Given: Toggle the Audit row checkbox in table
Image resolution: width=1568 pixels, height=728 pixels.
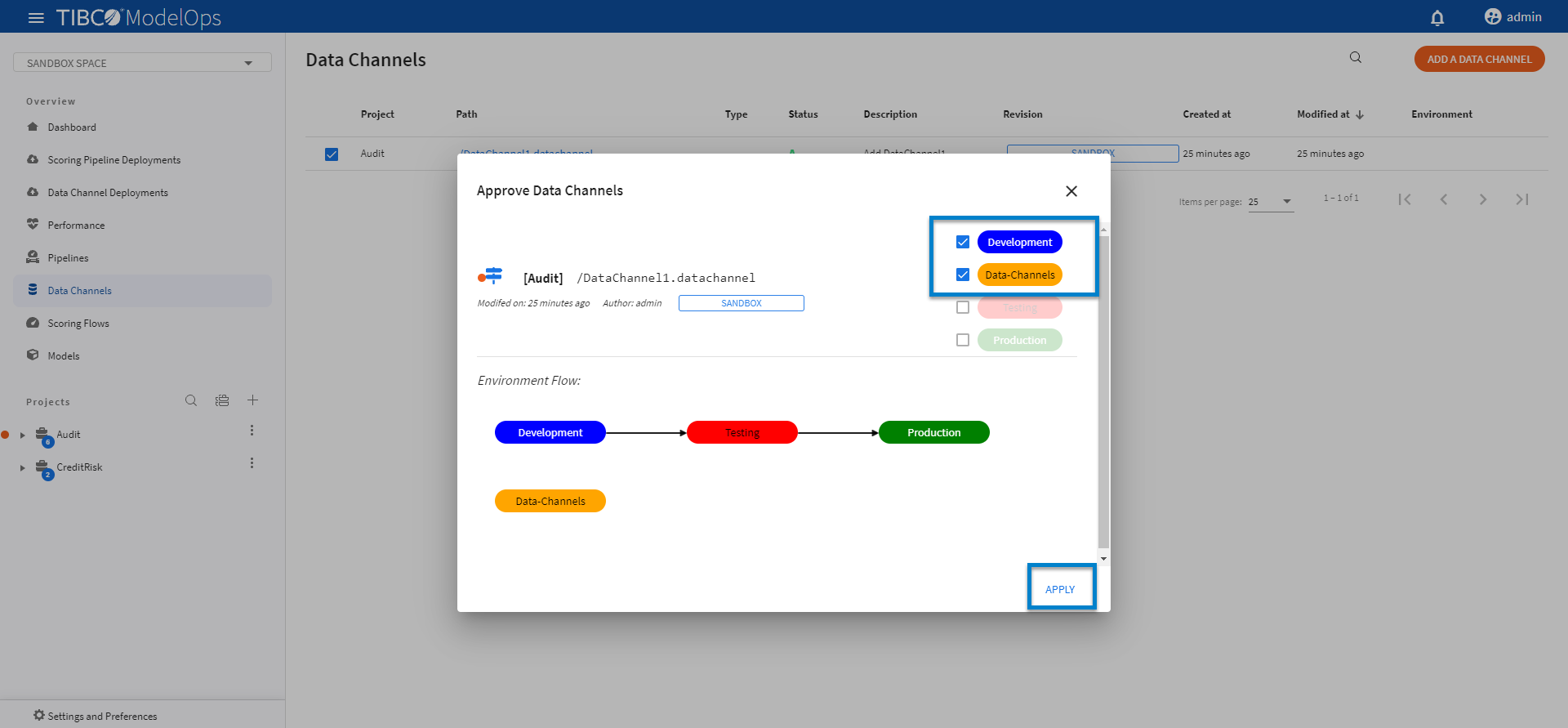Looking at the screenshot, I should click(332, 154).
